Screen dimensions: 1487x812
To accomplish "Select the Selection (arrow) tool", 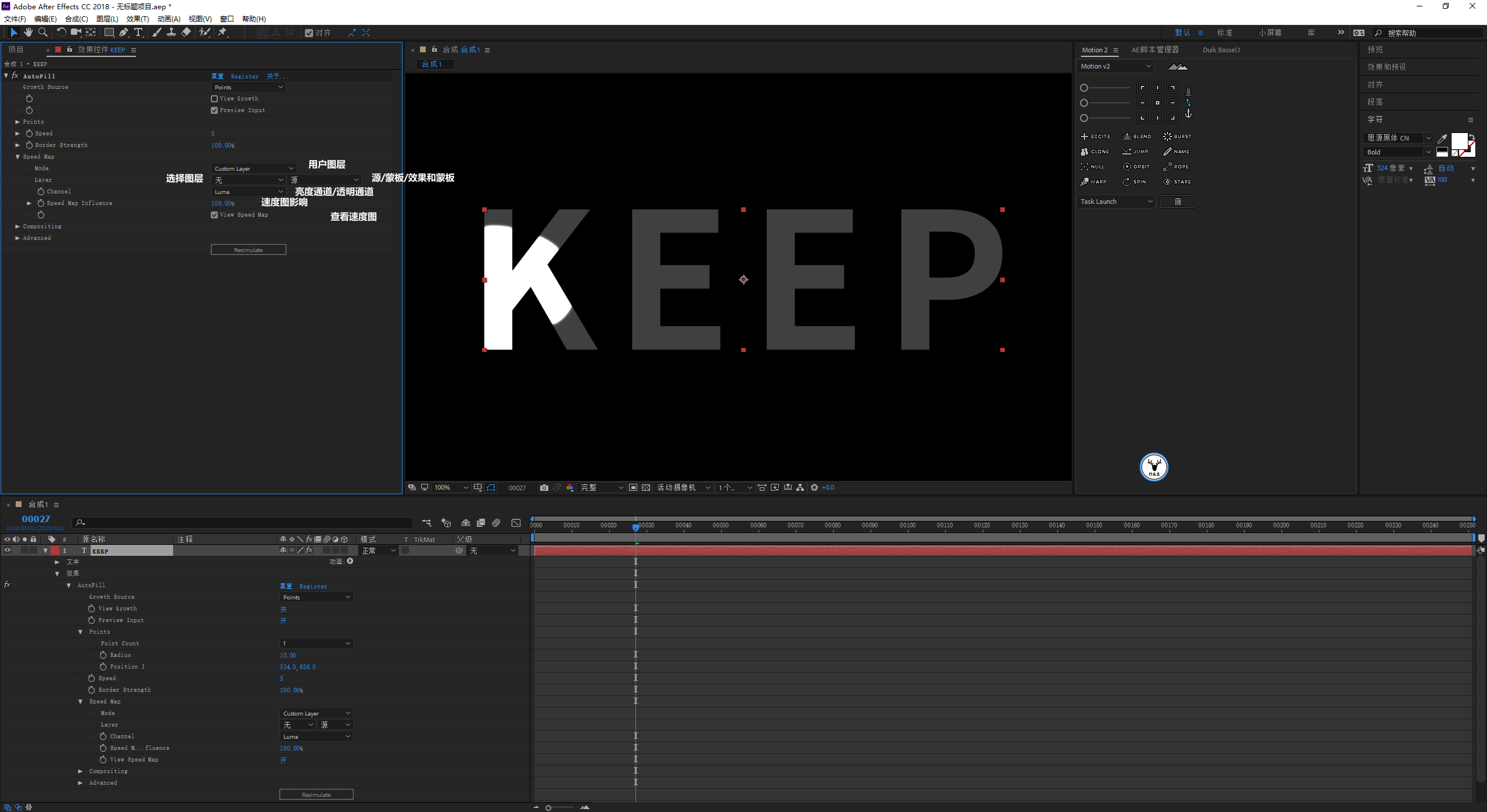I will coord(14,33).
